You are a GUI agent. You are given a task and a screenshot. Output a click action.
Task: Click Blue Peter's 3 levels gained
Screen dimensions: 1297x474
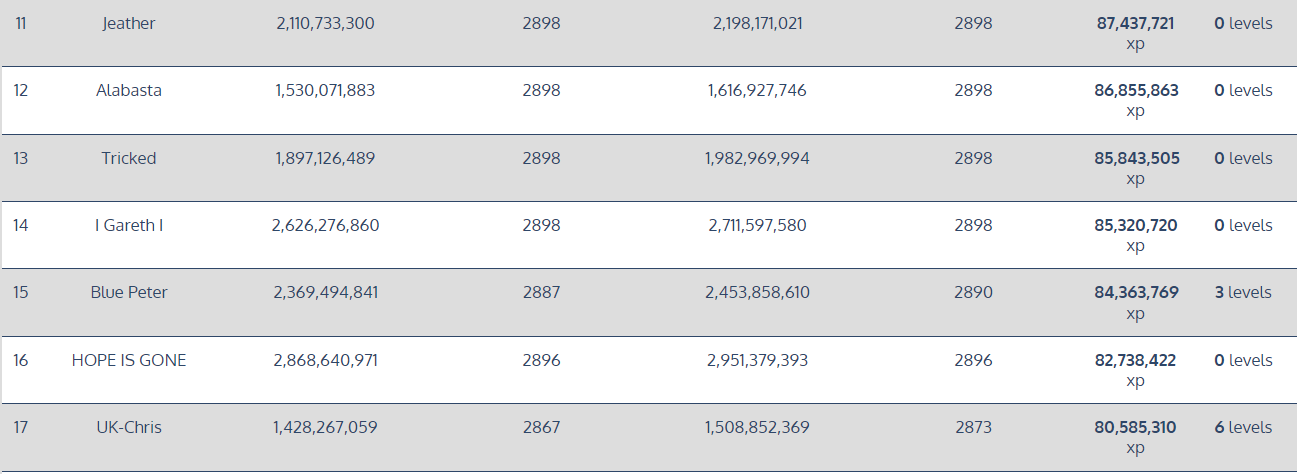pos(1243,292)
